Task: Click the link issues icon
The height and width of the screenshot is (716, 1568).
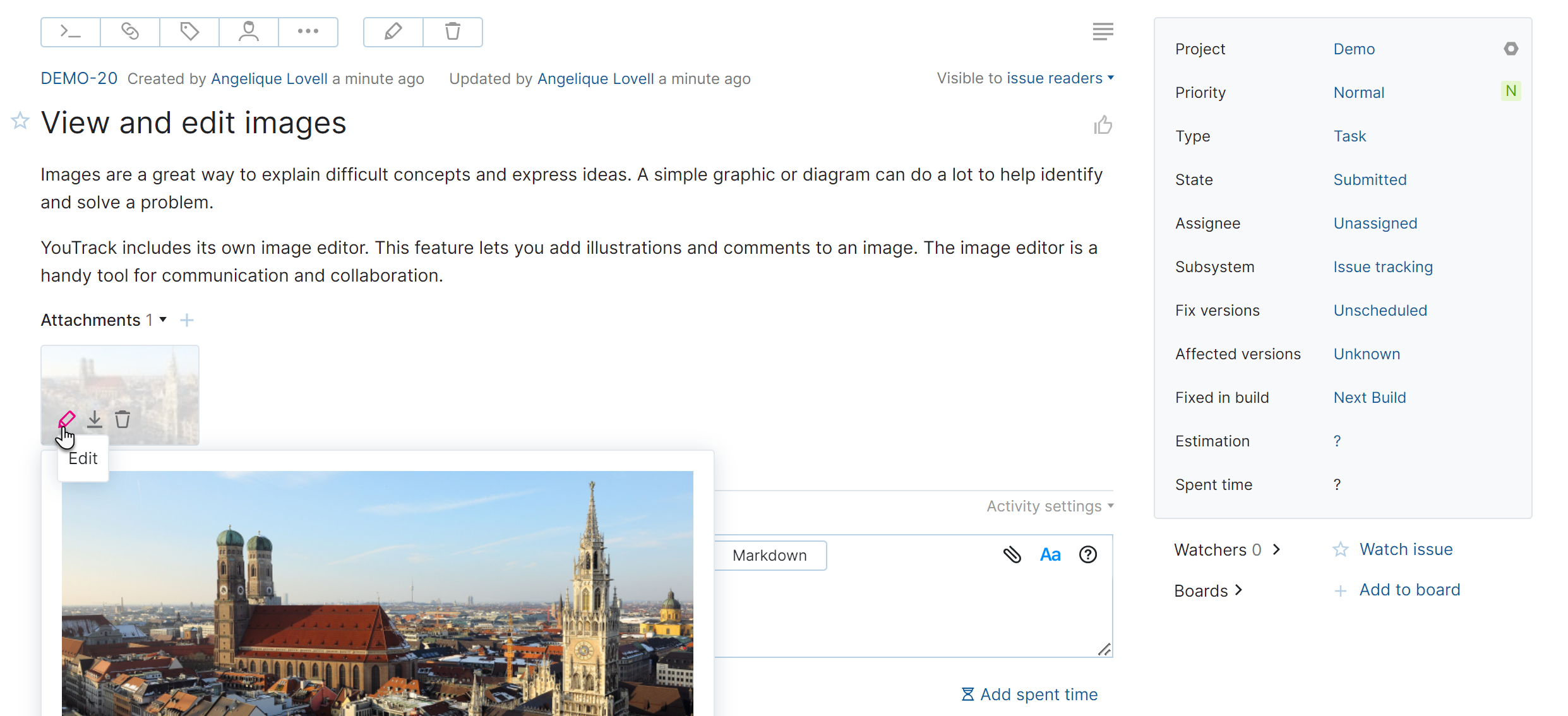Action: coord(129,32)
